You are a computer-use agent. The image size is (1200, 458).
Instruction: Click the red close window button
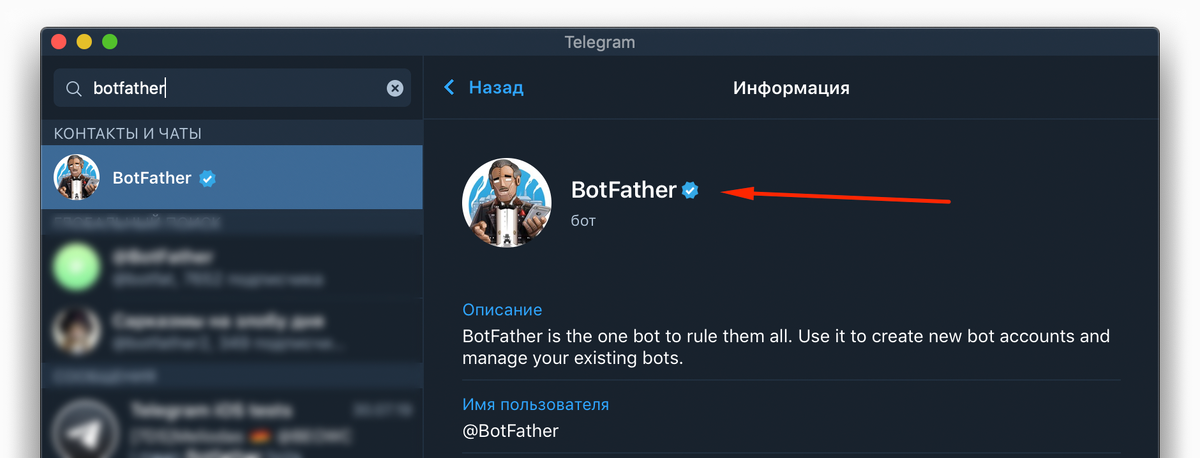58,42
